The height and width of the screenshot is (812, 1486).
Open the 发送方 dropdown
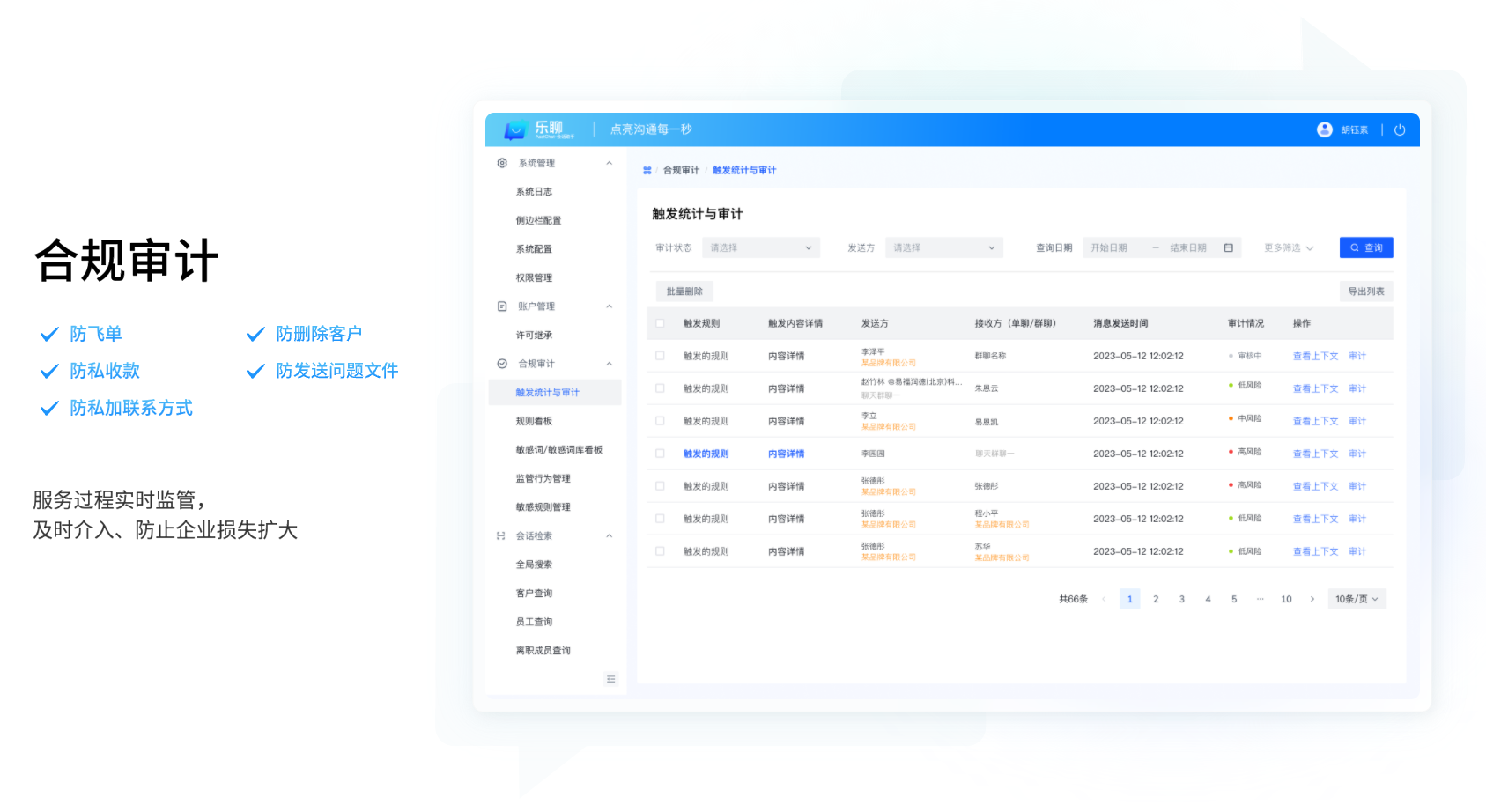coord(944,248)
